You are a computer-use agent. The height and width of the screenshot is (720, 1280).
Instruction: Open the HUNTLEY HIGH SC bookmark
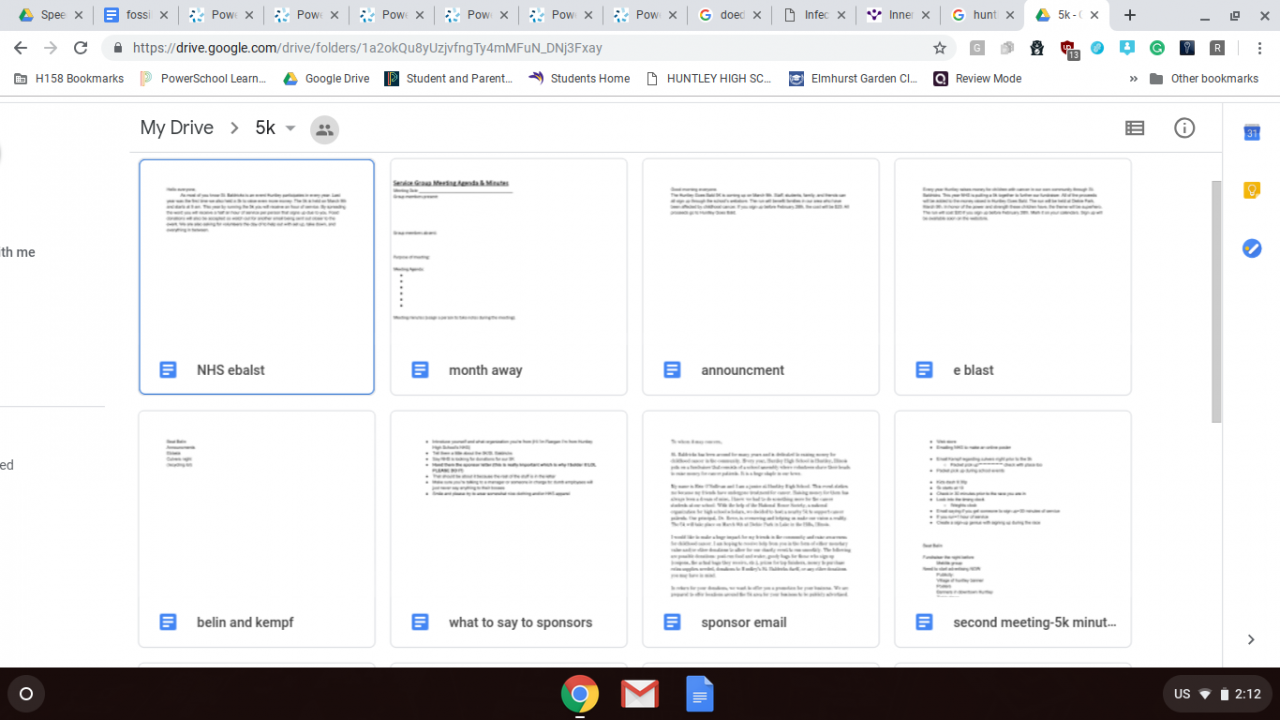tap(709, 78)
